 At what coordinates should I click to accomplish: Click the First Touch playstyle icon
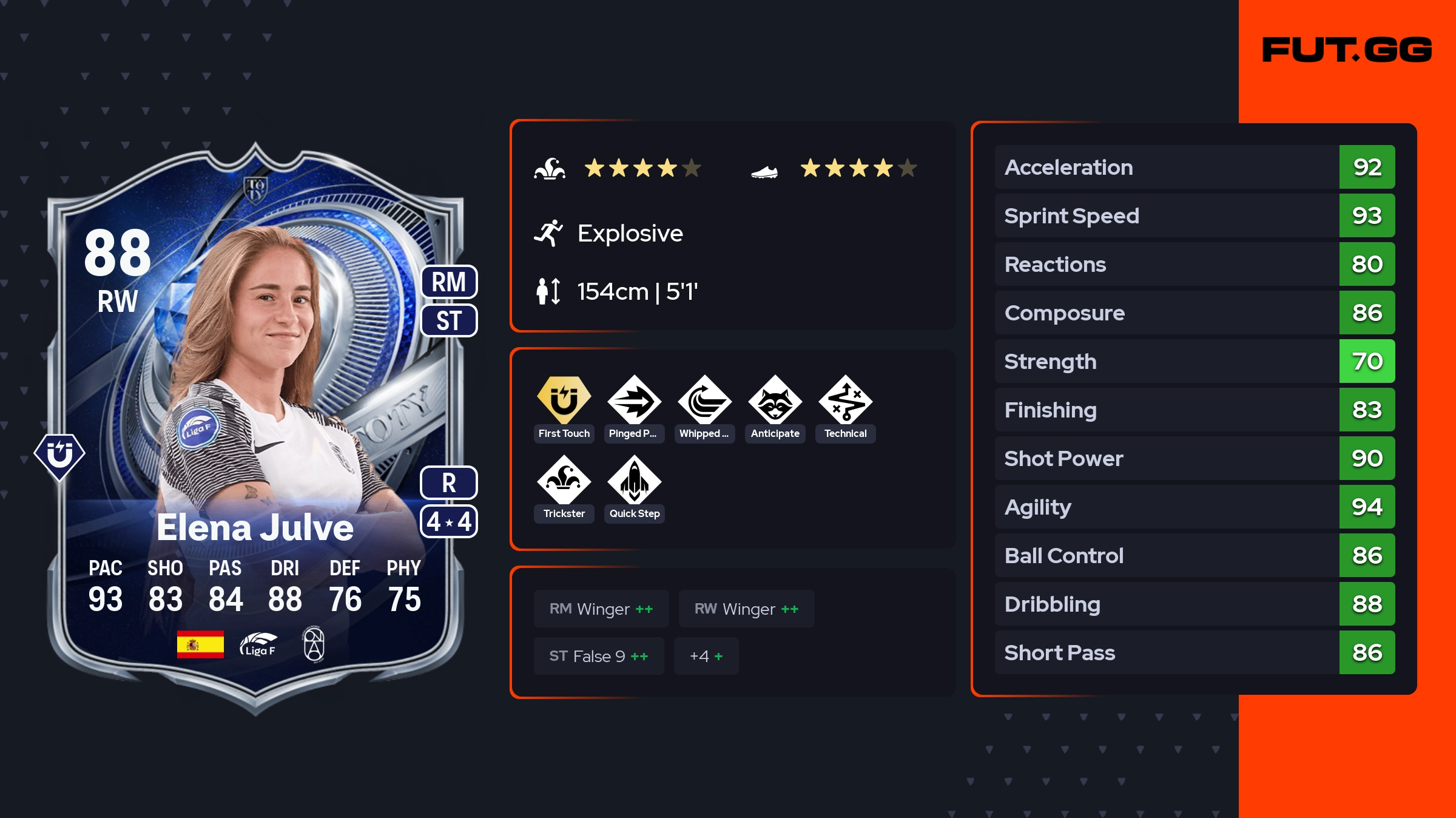point(564,400)
